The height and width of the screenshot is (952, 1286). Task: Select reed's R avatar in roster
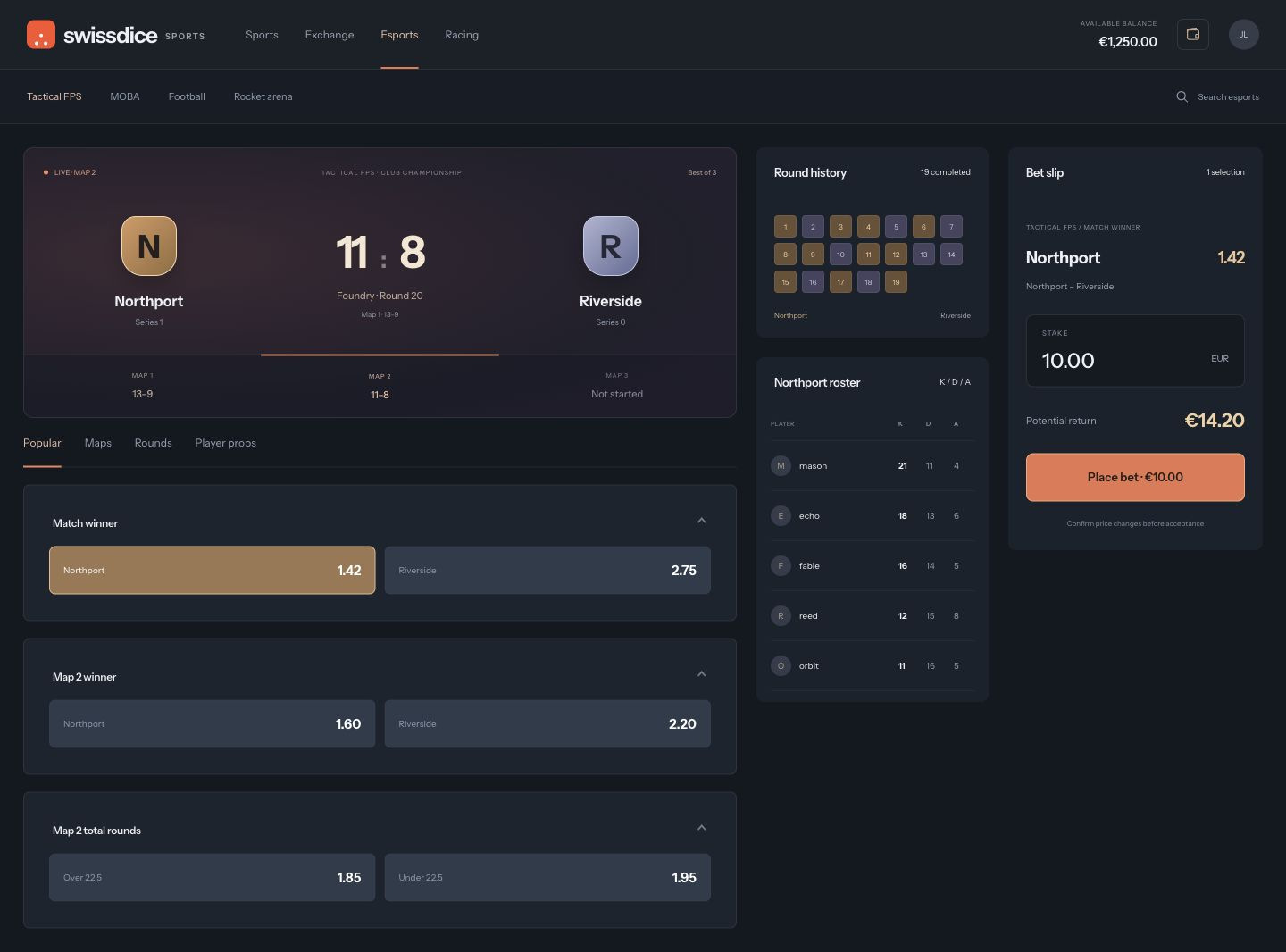pyautogui.click(x=781, y=615)
